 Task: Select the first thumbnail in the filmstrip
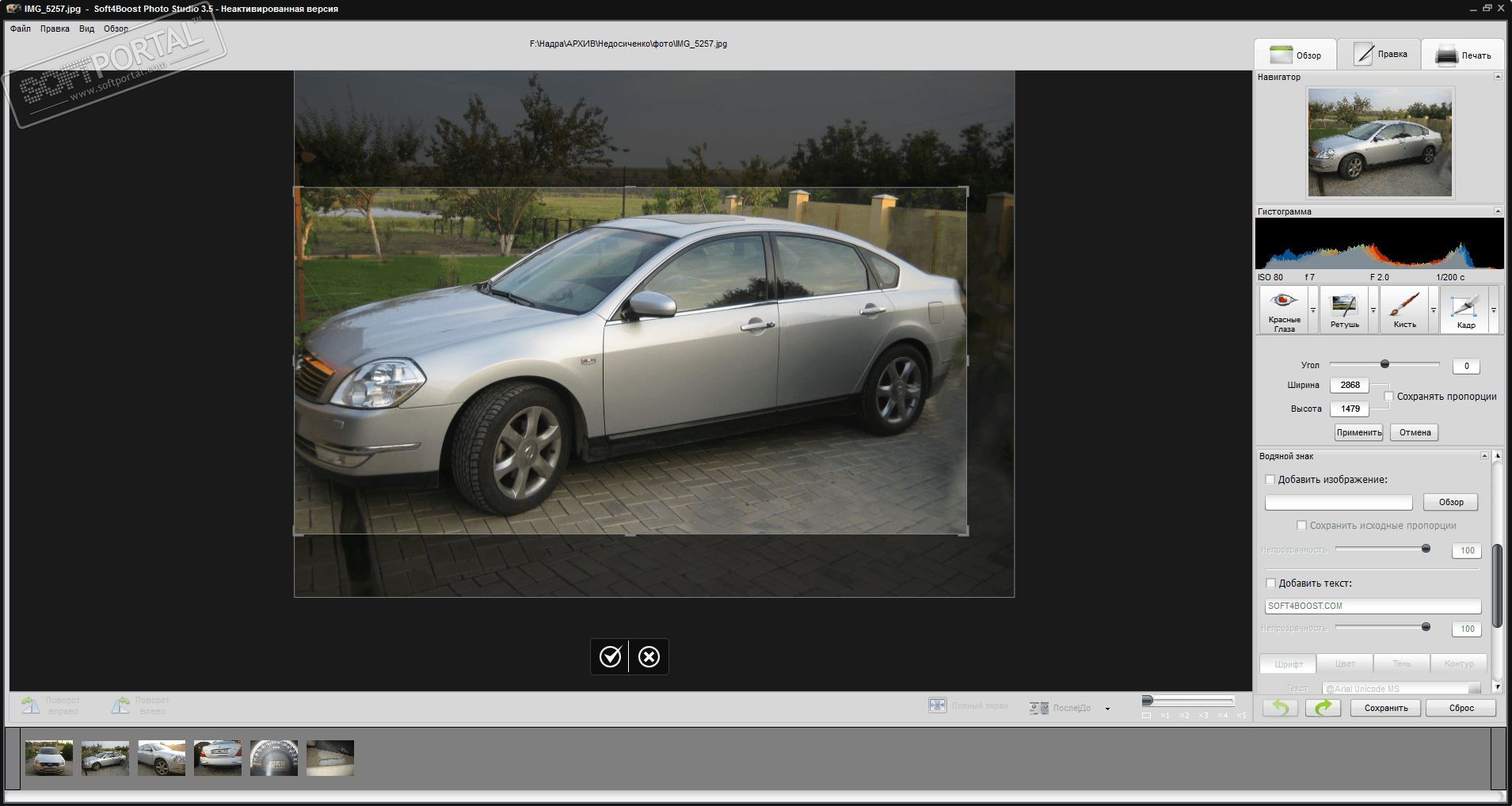click(49, 758)
